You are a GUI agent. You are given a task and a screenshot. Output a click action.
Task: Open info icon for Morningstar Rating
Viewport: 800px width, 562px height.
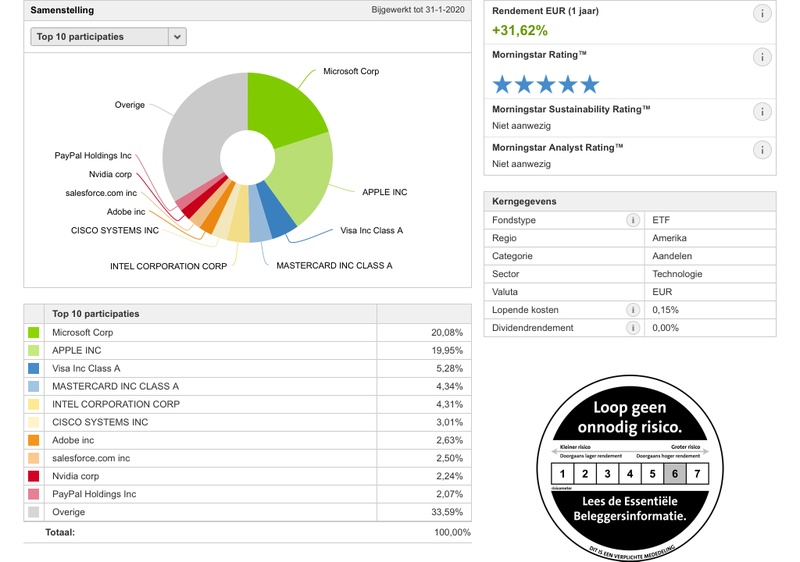tap(762, 57)
